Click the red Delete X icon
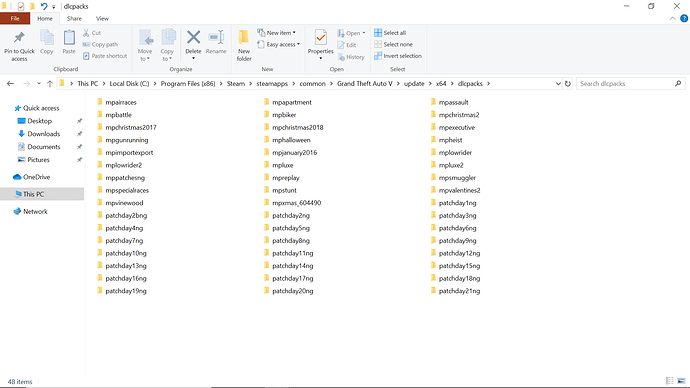 (x=193, y=37)
